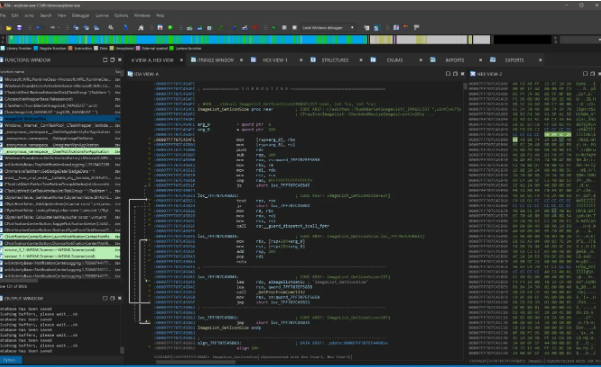Close the Exports tab
Screen dimensions: 601x367
click(x=540, y=60)
